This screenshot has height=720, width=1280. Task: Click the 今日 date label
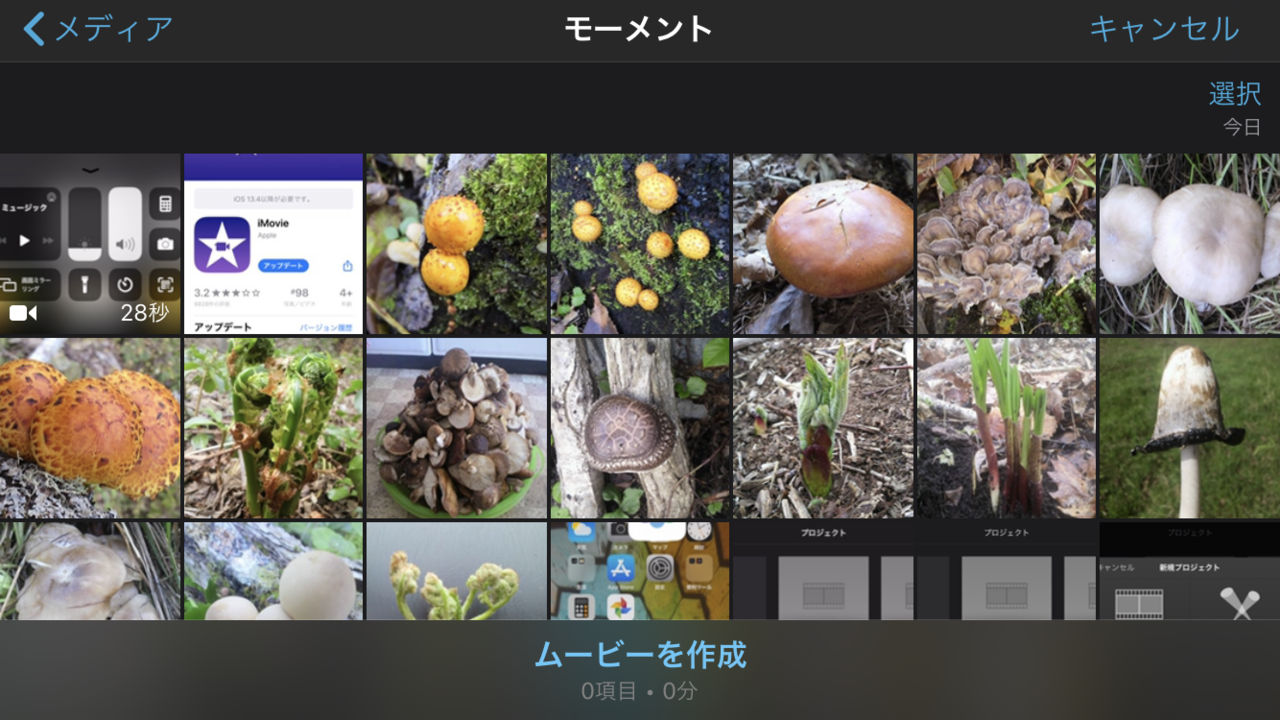click(x=1242, y=127)
